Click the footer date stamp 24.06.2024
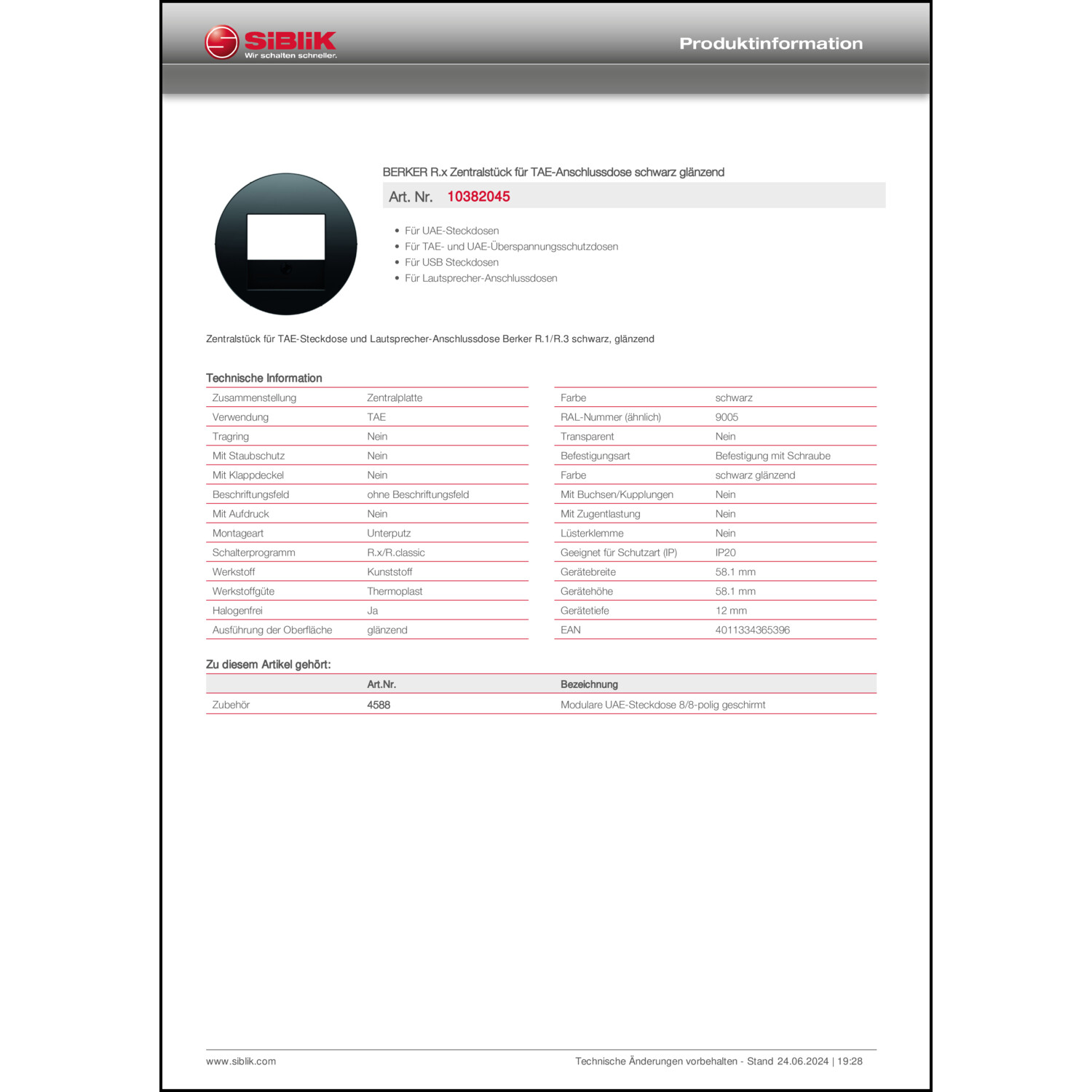 [802, 1061]
